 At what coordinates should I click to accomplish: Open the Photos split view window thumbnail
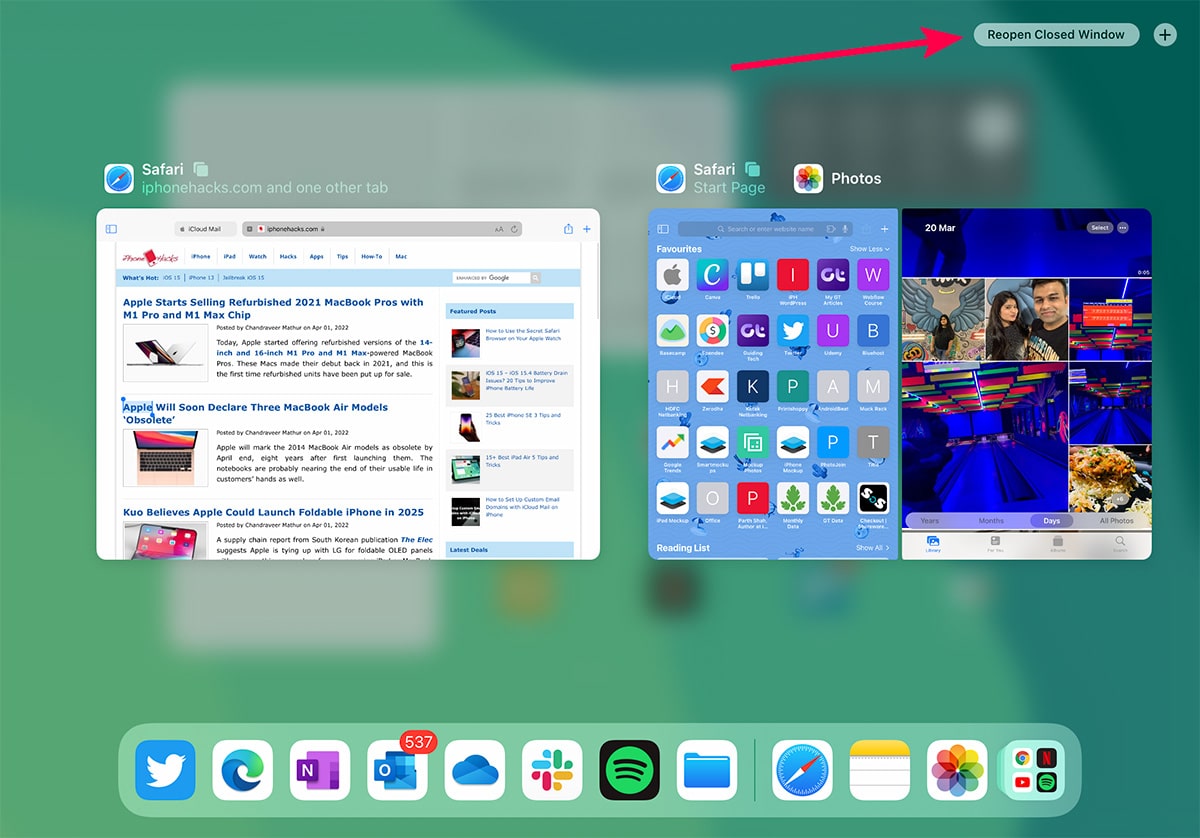tap(1026, 384)
